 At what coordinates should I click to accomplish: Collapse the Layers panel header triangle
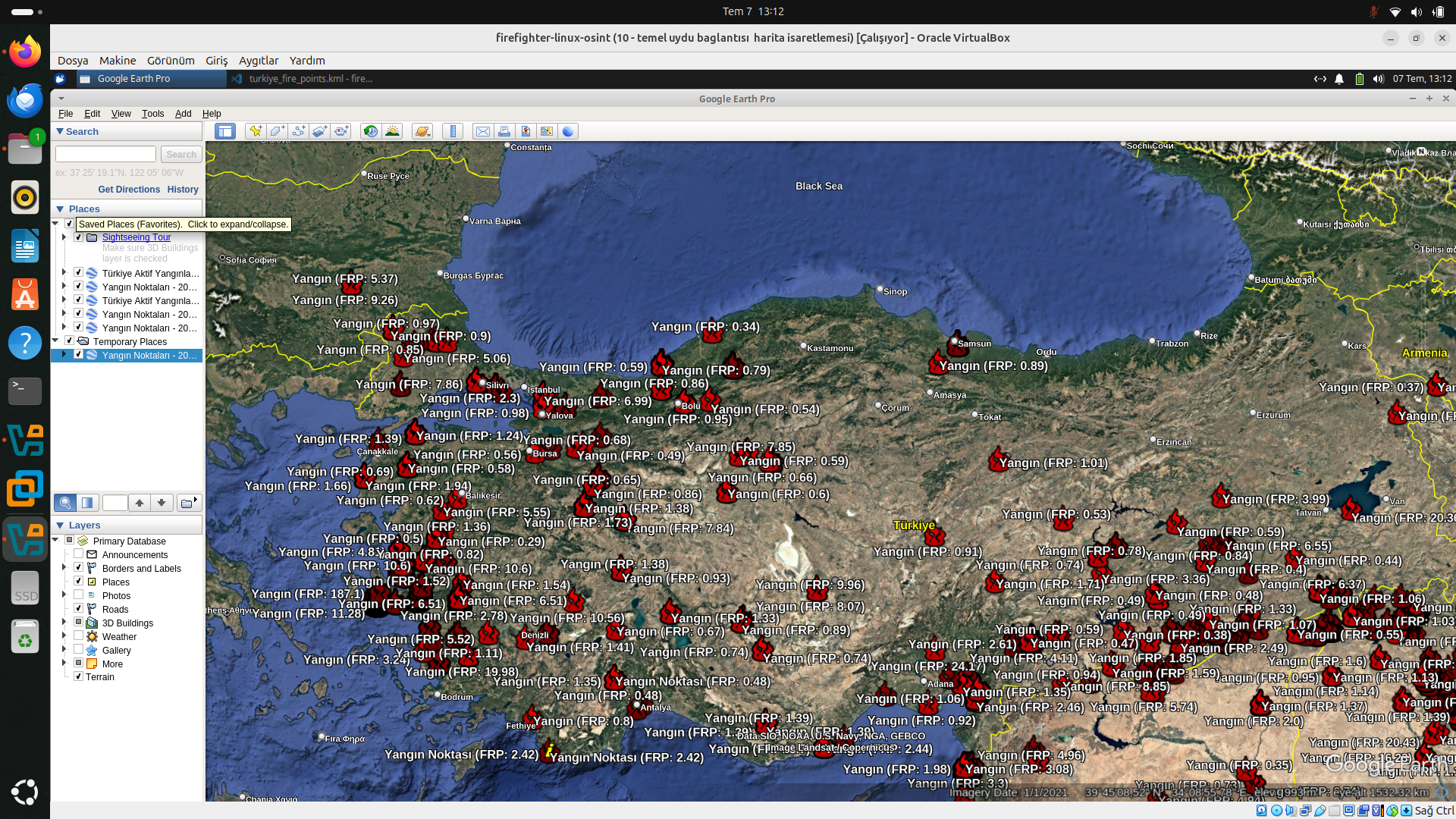point(60,525)
